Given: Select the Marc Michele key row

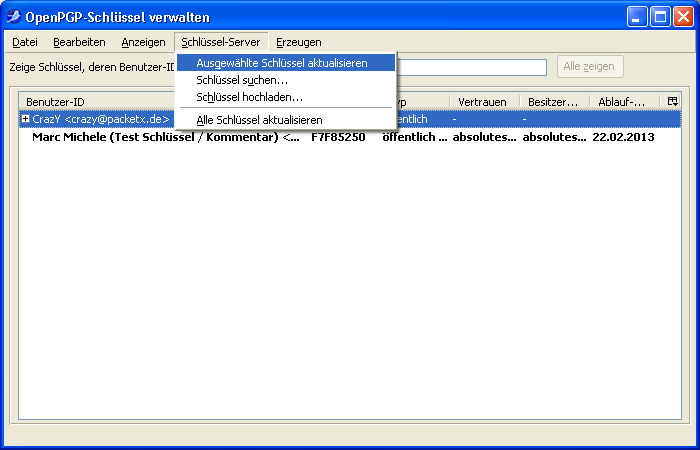Looking at the screenshot, I should 350,137.
